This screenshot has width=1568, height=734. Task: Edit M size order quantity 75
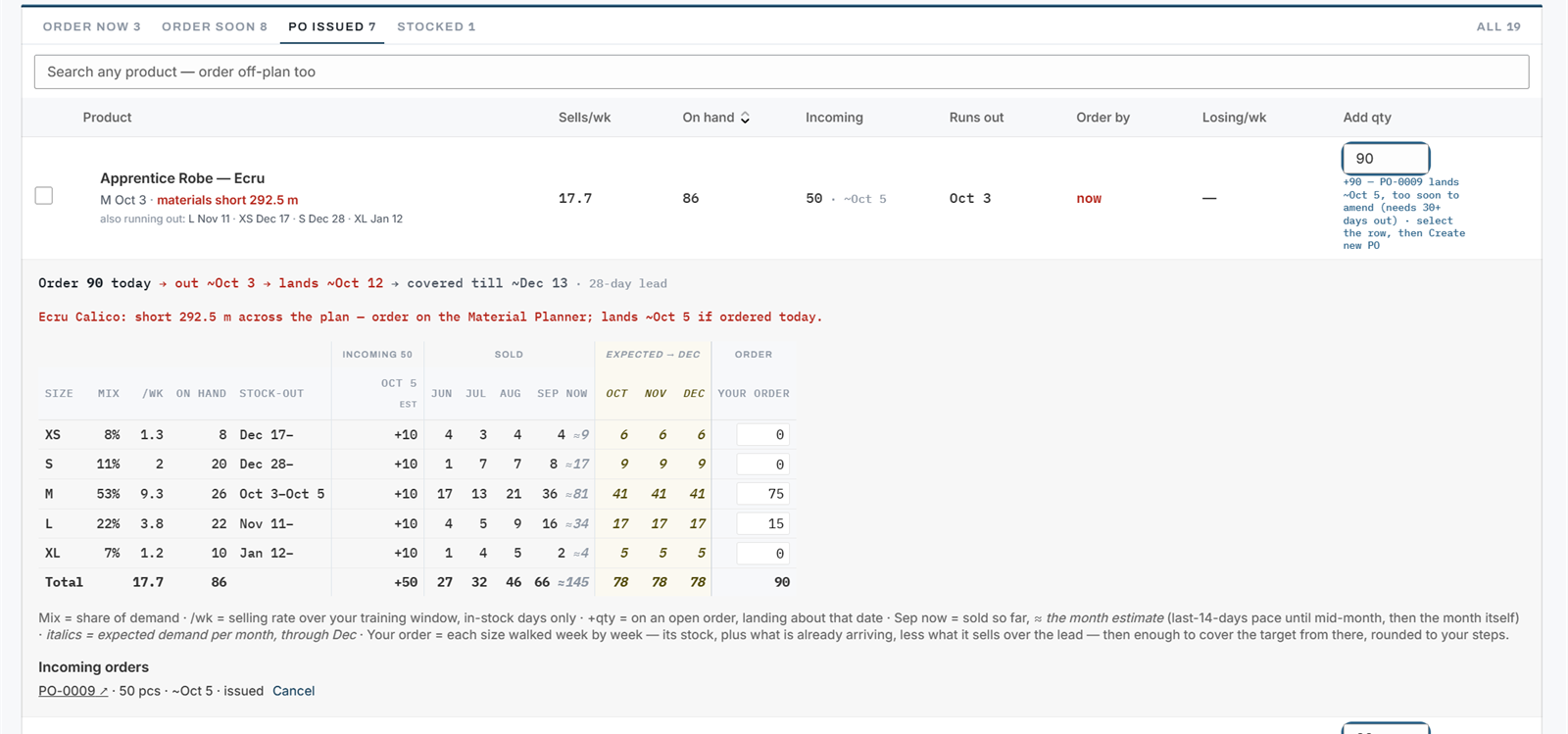pos(762,494)
